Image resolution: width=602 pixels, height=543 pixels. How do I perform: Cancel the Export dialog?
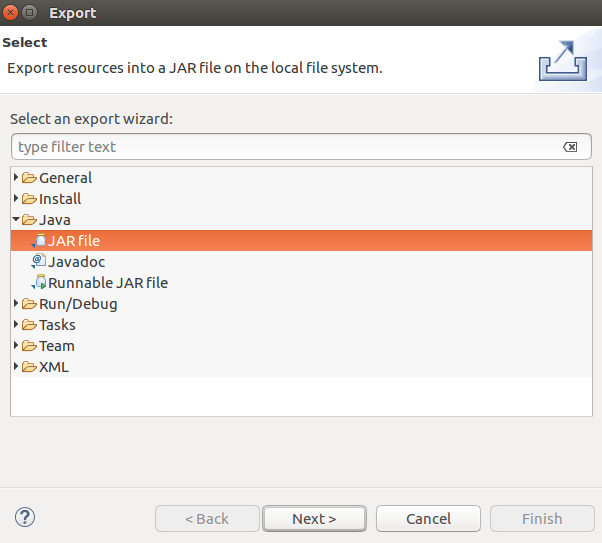click(x=428, y=518)
